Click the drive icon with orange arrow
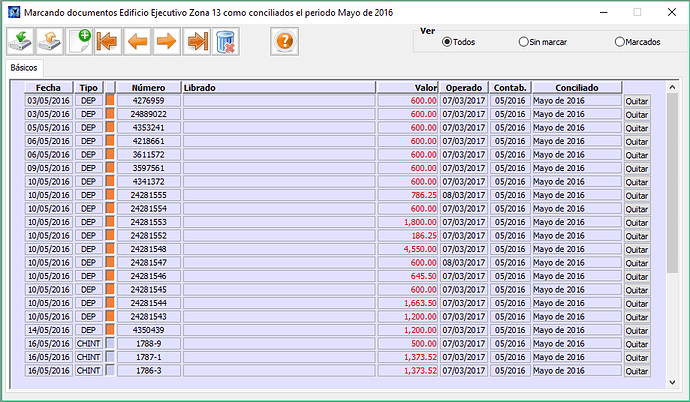This screenshot has height=402, width=690. (50, 41)
